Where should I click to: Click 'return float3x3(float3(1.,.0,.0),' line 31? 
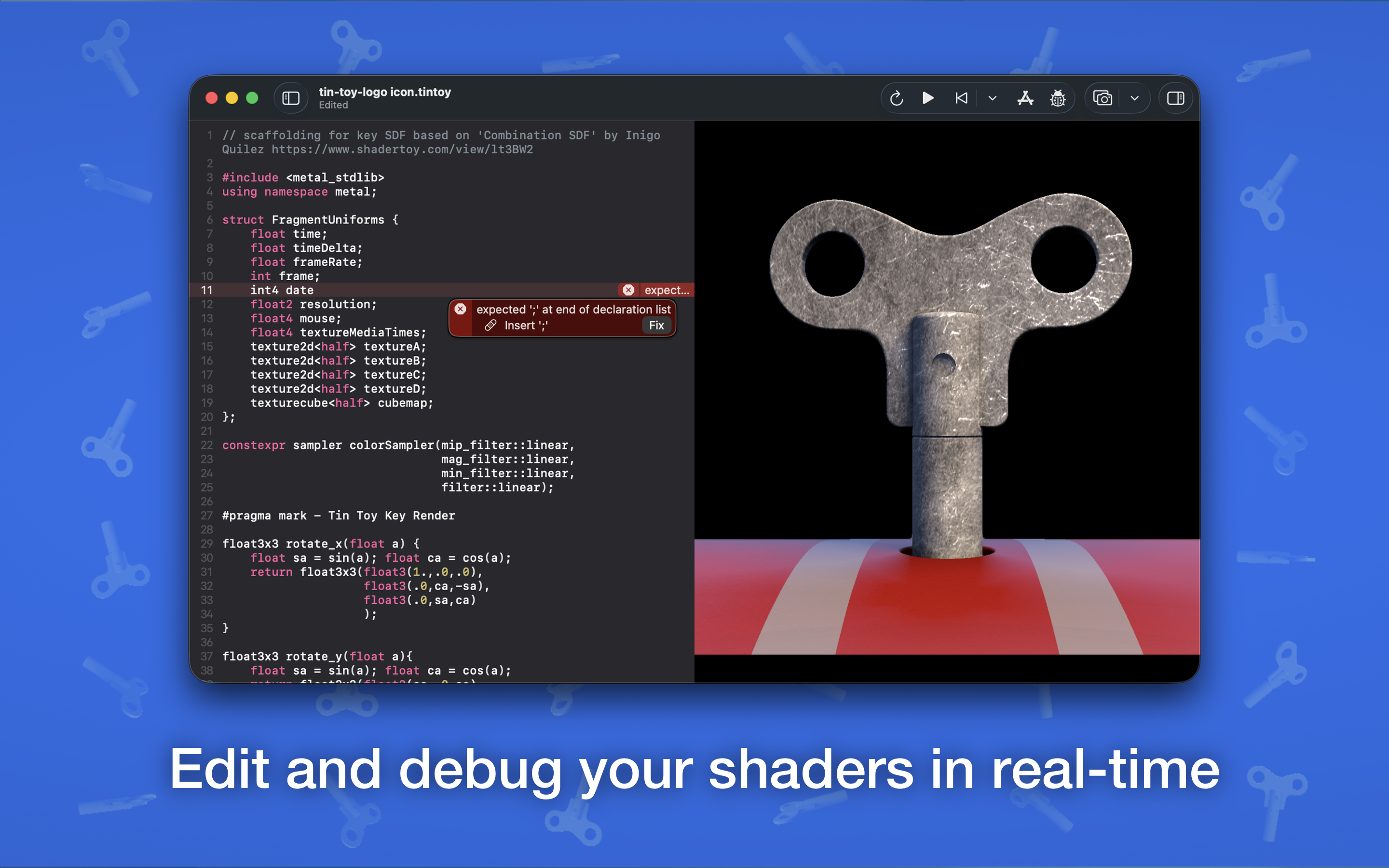(x=367, y=572)
